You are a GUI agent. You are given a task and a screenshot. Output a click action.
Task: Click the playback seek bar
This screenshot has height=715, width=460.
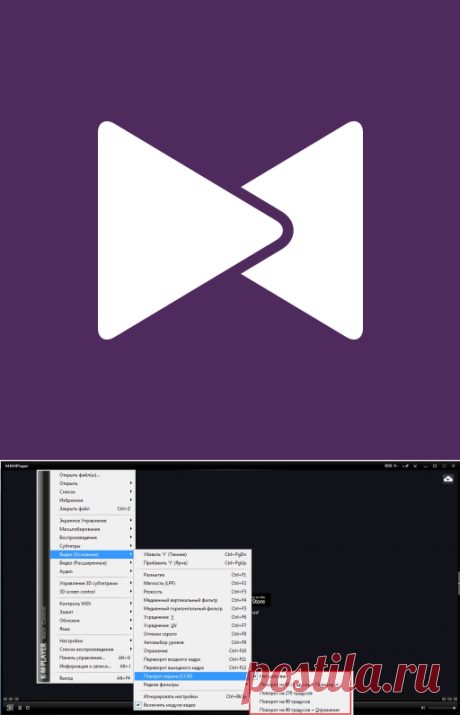tap(230, 699)
